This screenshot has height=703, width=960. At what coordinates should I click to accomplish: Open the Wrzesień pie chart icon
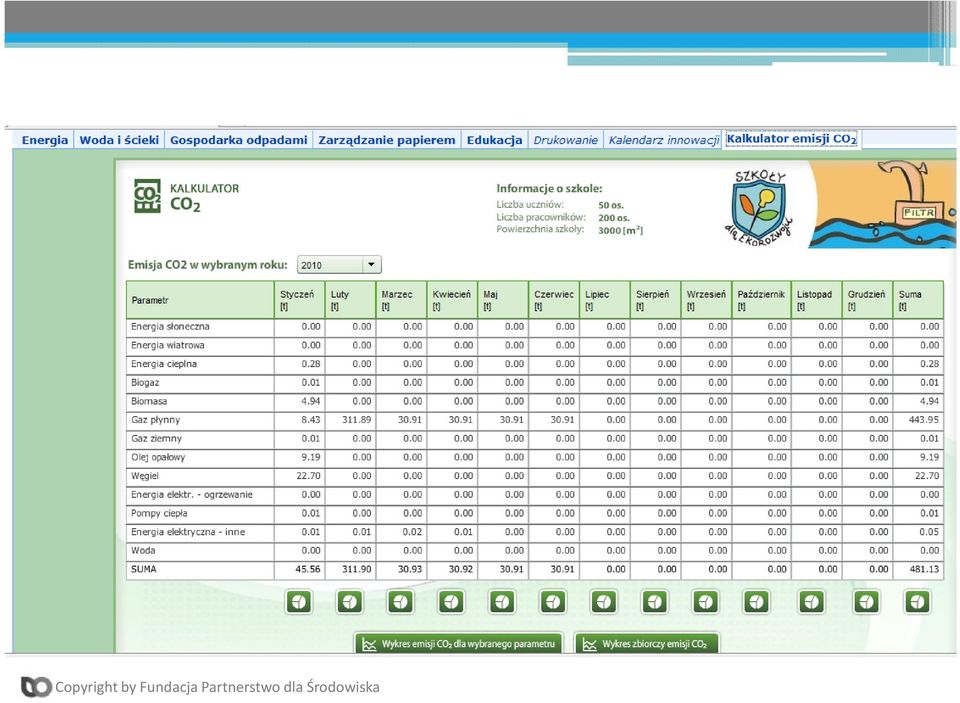[x=705, y=602]
